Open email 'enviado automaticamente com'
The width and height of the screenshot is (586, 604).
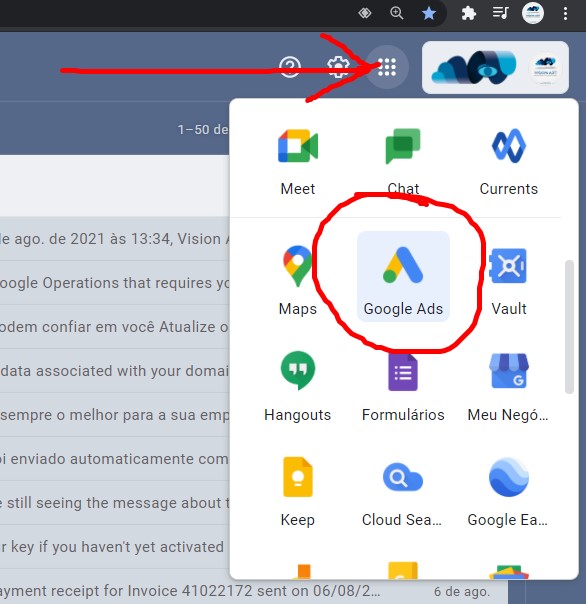tap(115, 458)
